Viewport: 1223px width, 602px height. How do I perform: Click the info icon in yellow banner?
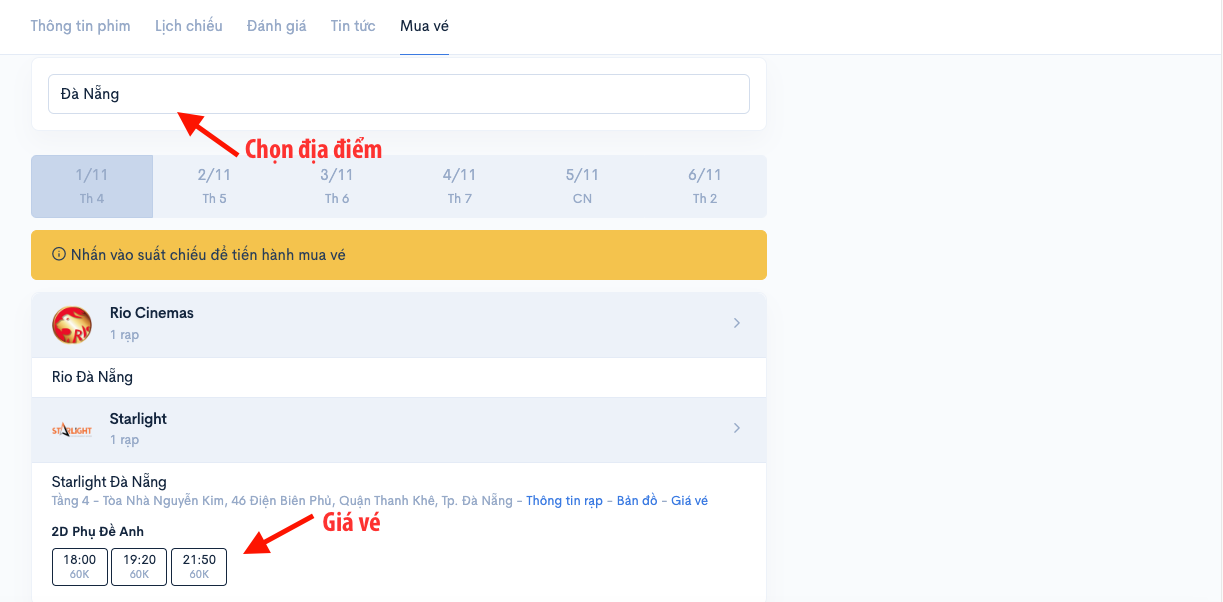point(59,255)
